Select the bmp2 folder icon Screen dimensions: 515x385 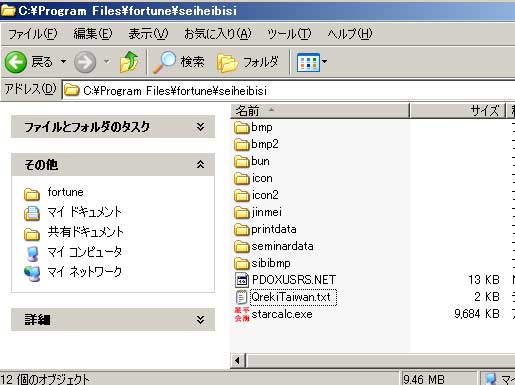[x=242, y=145]
